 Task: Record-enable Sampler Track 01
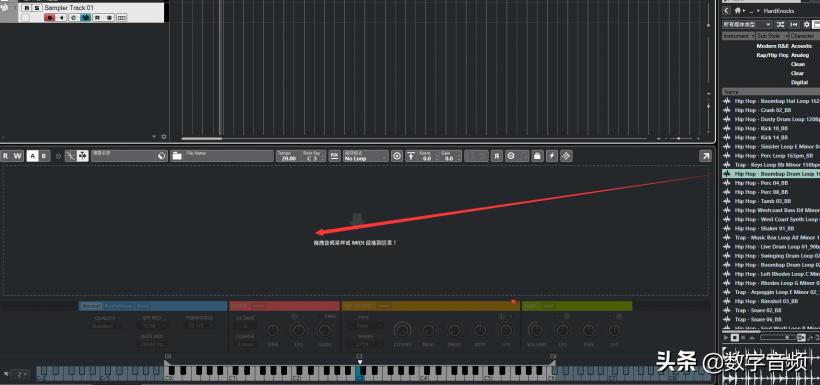point(50,18)
